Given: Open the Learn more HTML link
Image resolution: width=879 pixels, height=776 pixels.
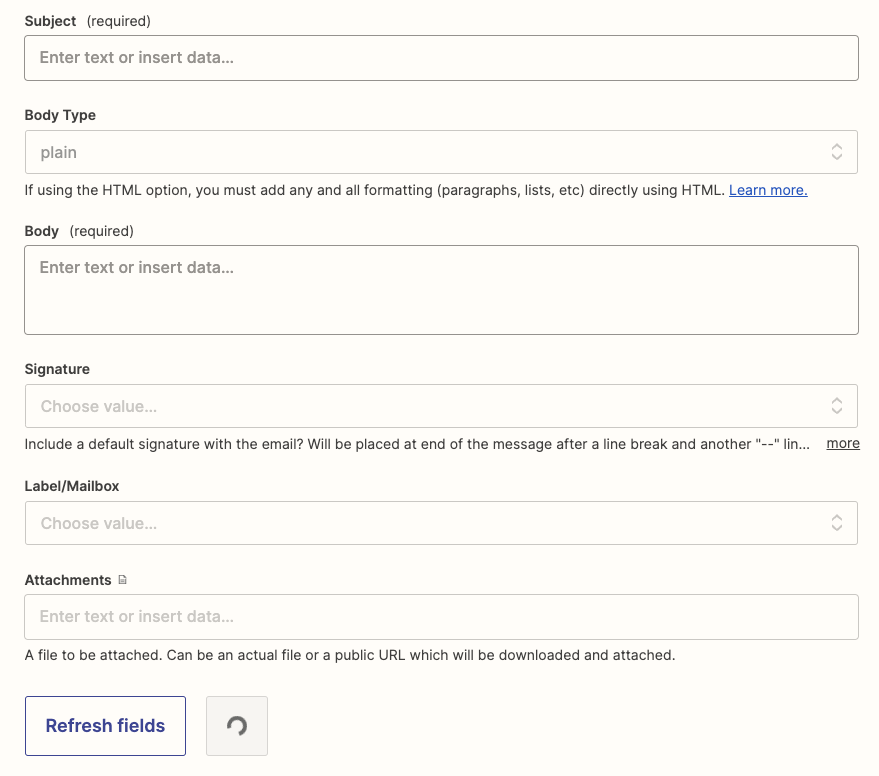Looking at the screenshot, I should point(768,190).
